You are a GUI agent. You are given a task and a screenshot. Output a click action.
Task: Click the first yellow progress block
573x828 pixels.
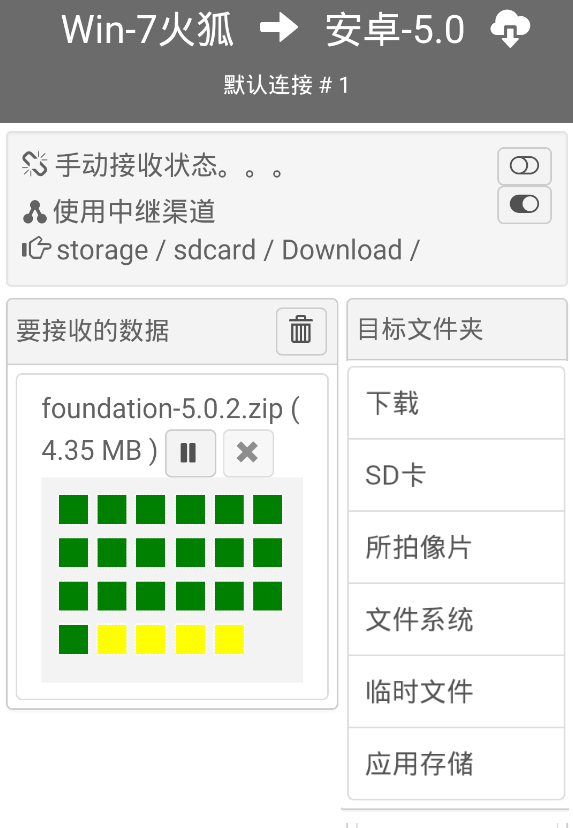coord(112,639)
